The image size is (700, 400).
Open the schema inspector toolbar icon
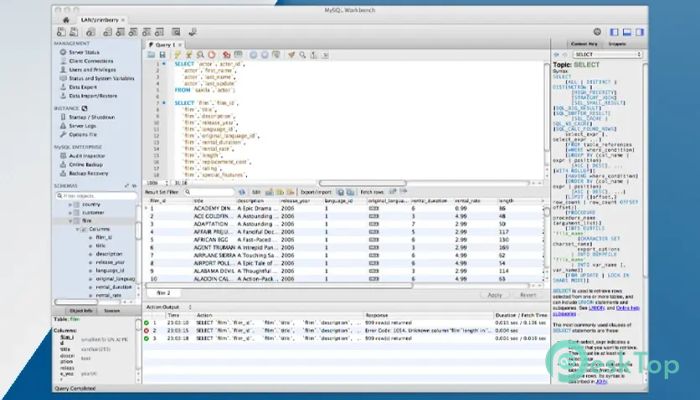pos(91,32)
